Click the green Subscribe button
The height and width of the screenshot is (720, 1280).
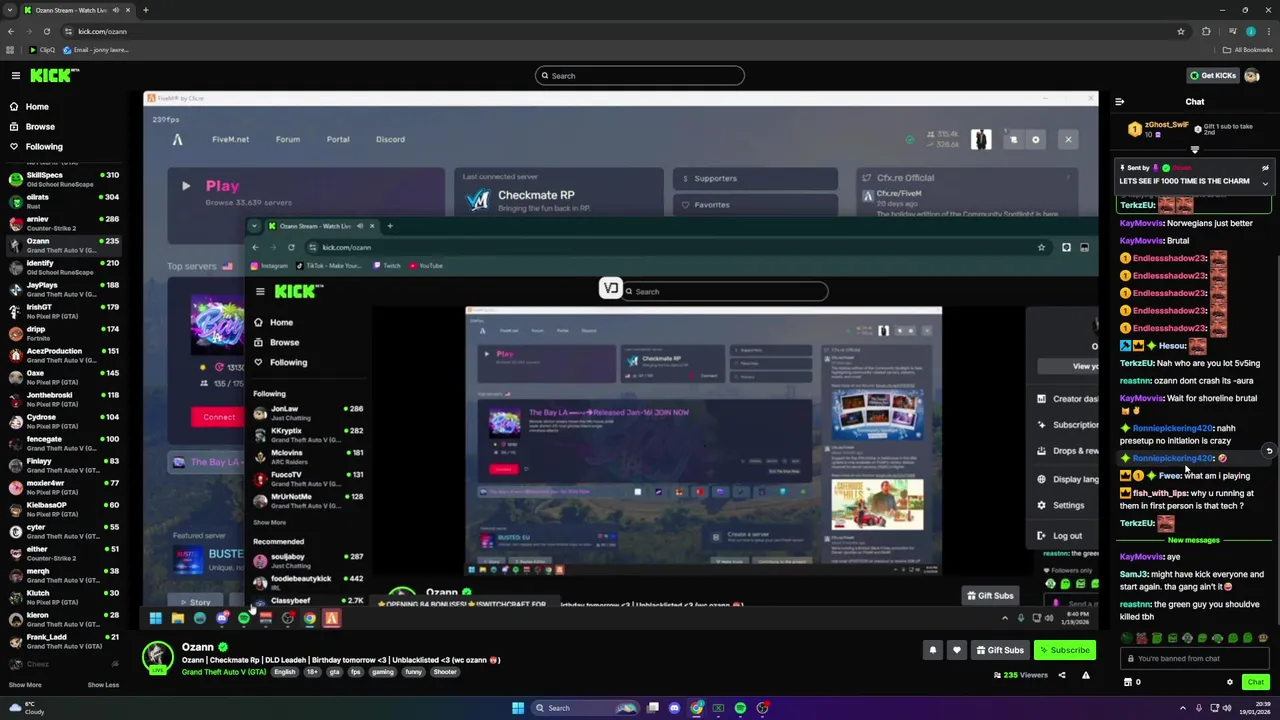[1064, 650]
